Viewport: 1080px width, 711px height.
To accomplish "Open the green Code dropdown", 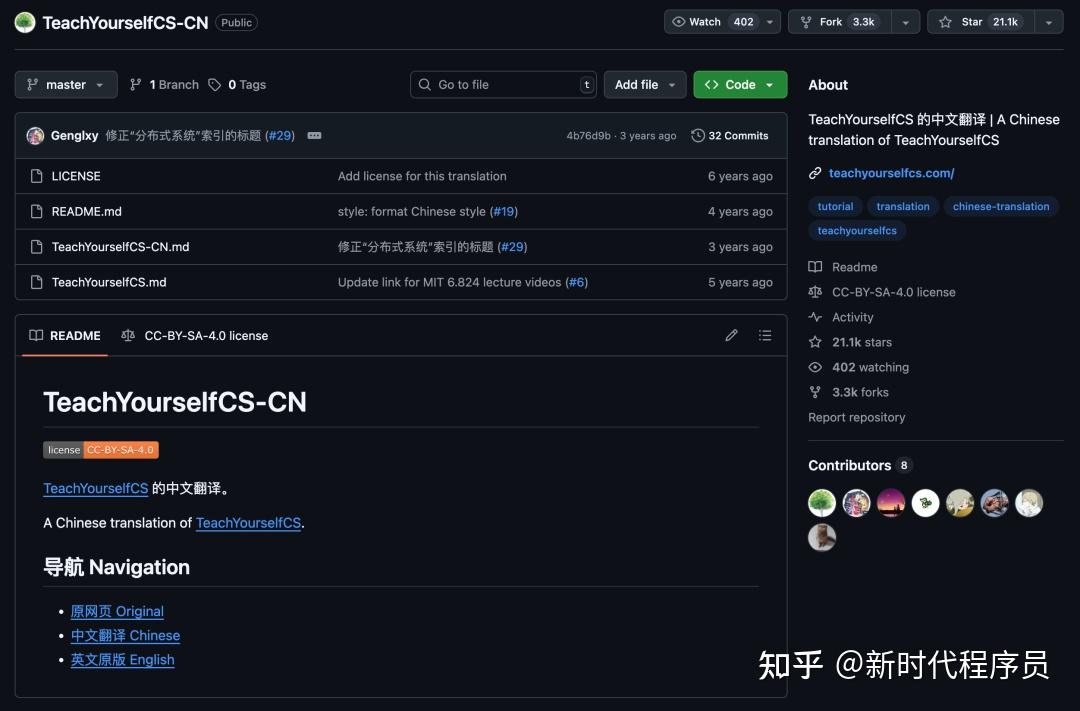I will coord(740,85).
